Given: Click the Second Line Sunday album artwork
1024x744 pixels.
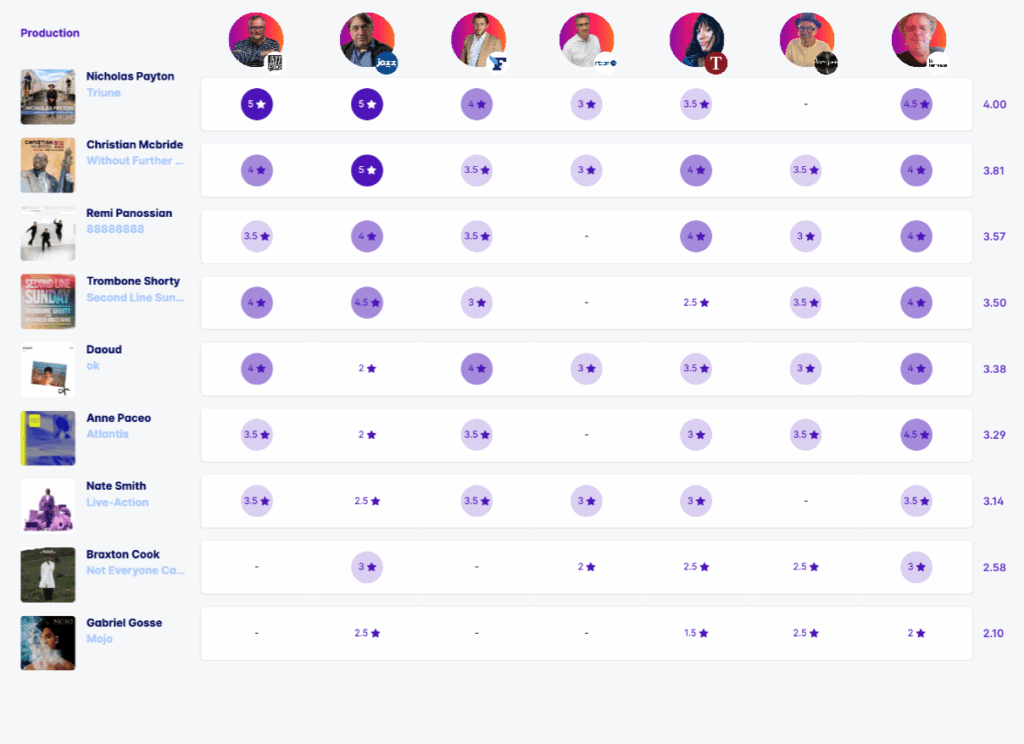Looking at the screenshot, I should [x=48, y=302].
